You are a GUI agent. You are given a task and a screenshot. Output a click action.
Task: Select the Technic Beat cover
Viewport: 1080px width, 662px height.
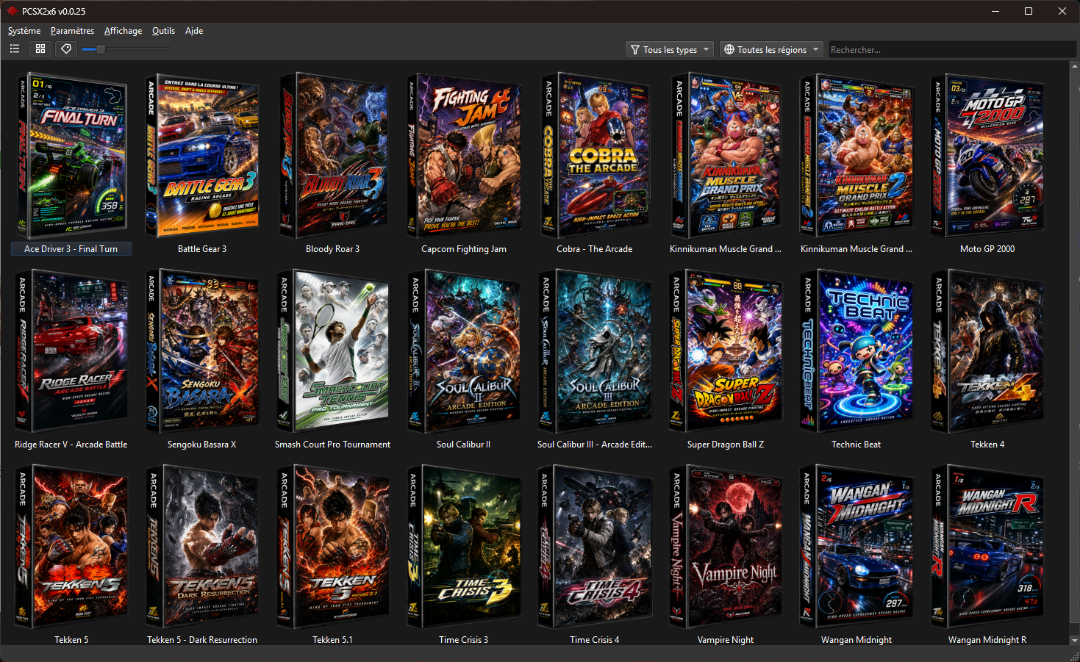pyautogui.click(x=856, y=351)
